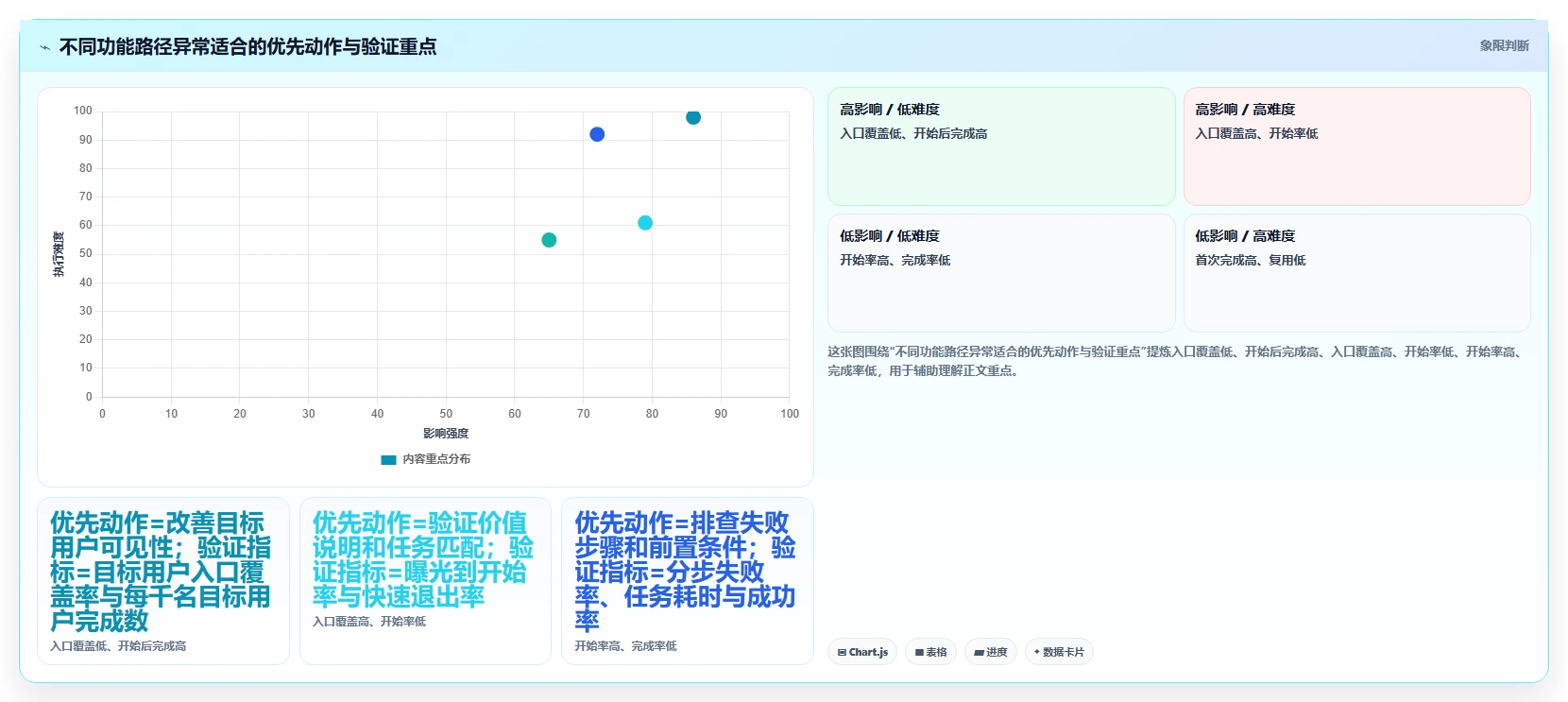1568x702 pixels.
Task: Click the 执行难度 axis label
Action: (x=59, y=254)
